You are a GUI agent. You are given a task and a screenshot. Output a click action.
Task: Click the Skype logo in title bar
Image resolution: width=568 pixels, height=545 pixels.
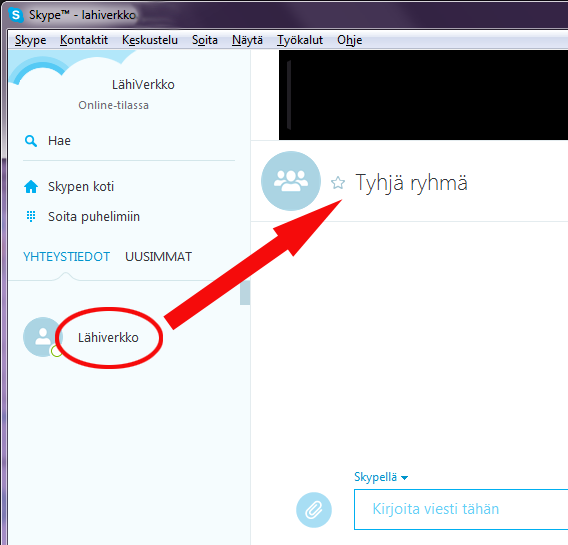tap(16, 15)
